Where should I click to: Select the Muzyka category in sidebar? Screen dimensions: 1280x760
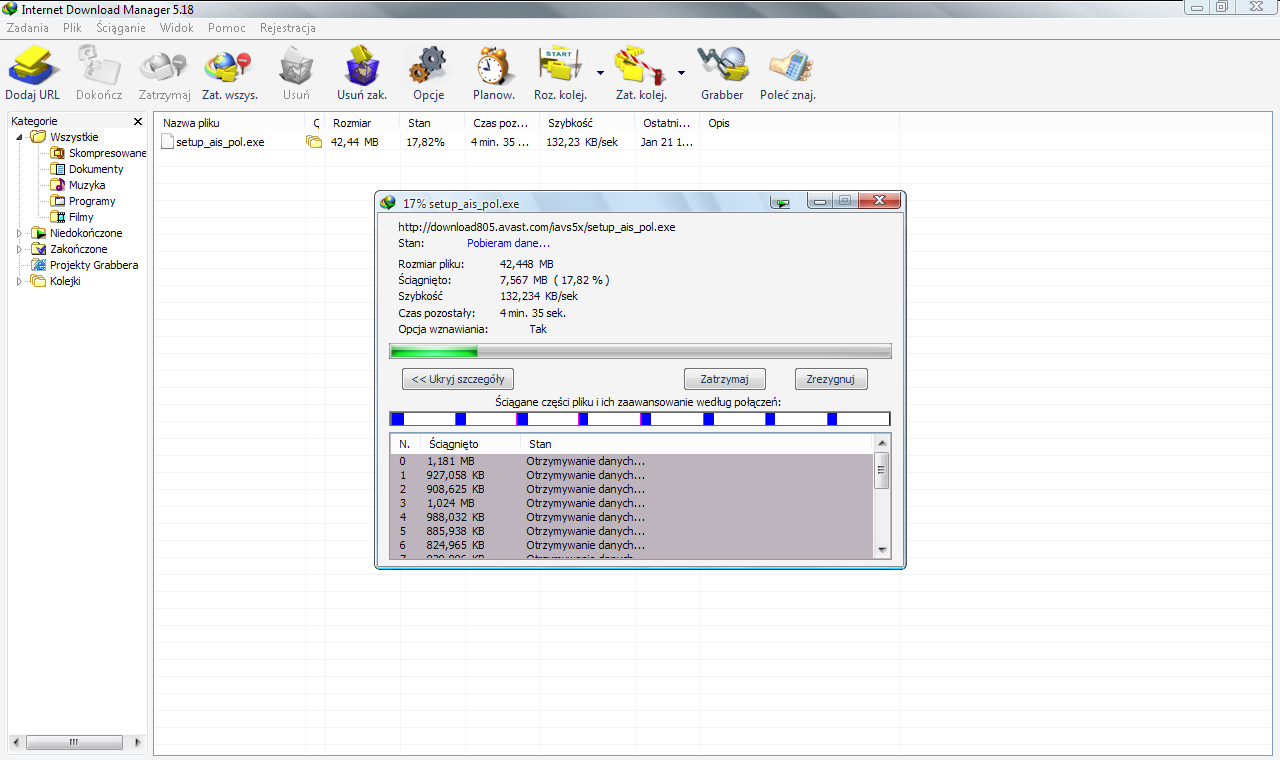tap(87, 185)
